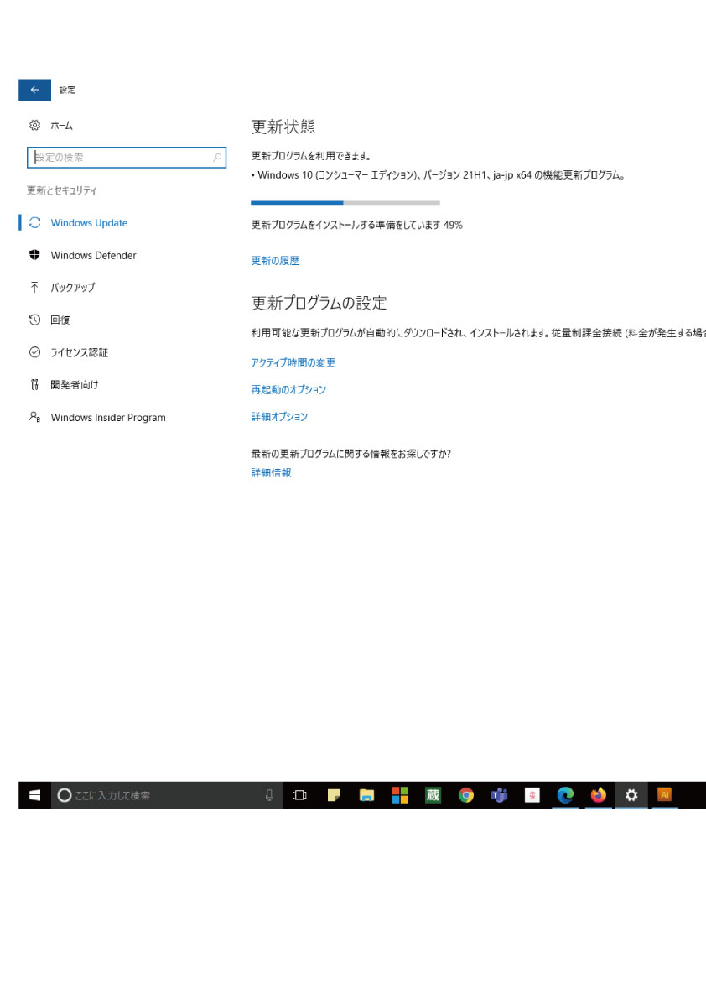
Task: Click the taskbar ここに入力して検索 box
Action: tap(166, 795)
